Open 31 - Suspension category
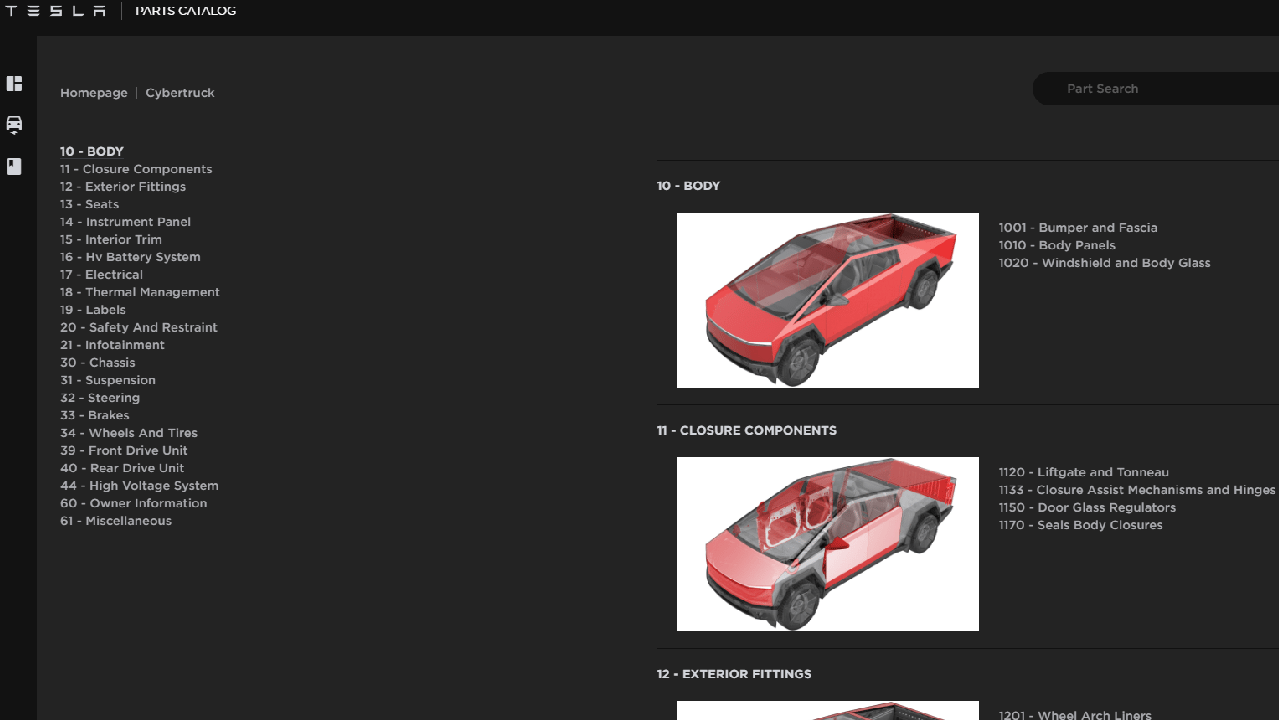 coord(108,380)
